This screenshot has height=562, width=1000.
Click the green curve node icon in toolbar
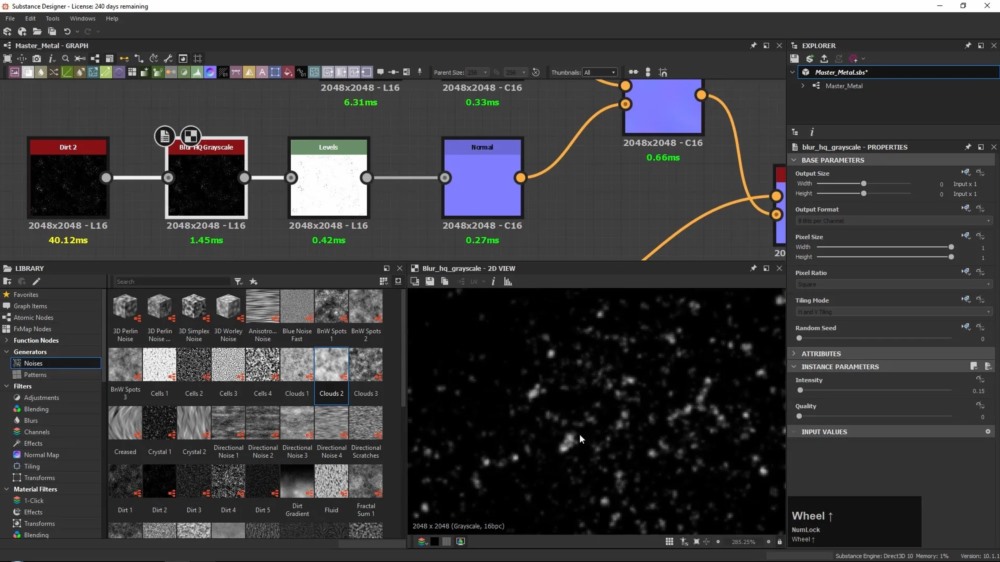pyautogui.click(x=67, y=73)
